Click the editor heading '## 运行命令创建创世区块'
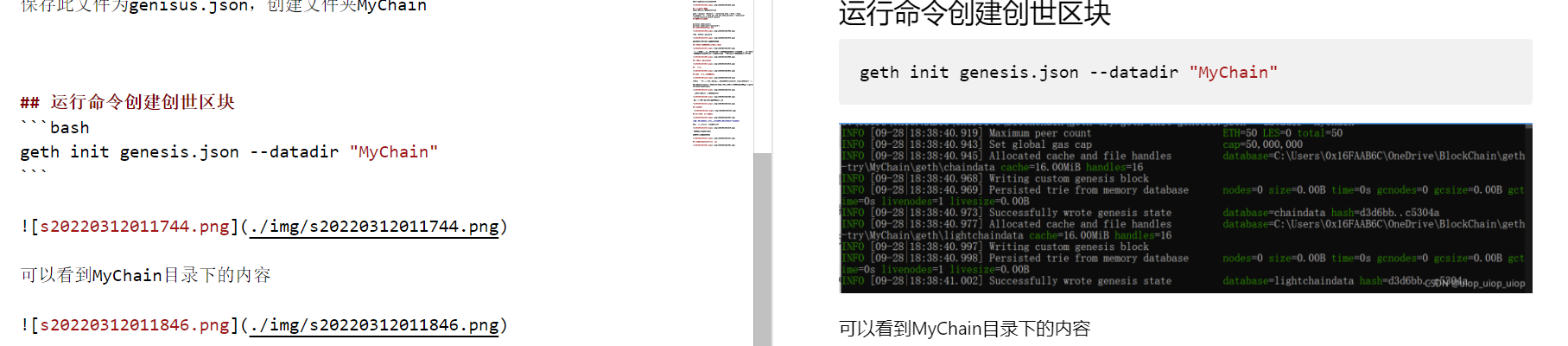This screenshot has height=346, width=1568. coord(128,102)
